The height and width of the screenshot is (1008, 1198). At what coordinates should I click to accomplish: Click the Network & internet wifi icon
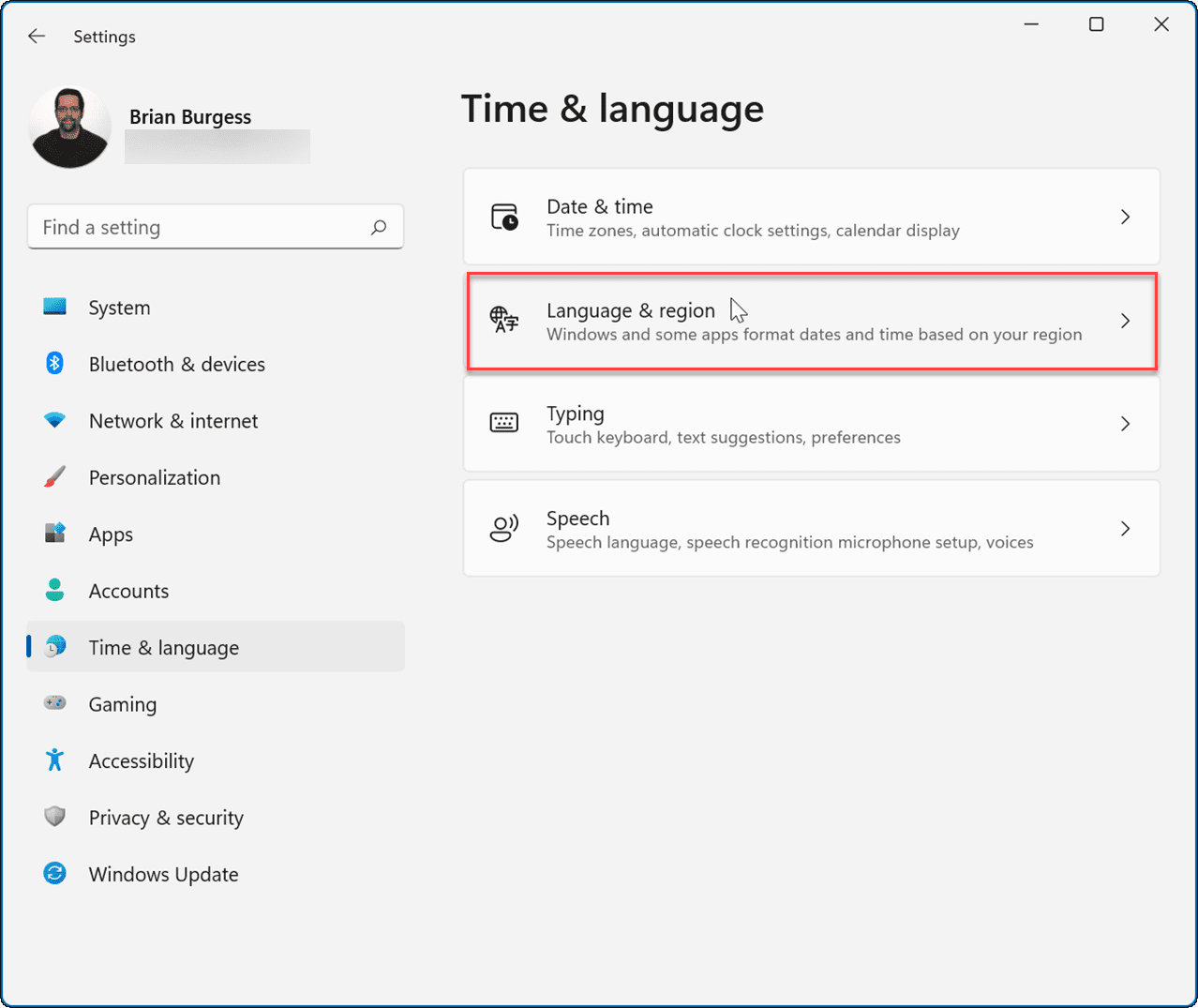pyautogui.click(x=55, y=420)
